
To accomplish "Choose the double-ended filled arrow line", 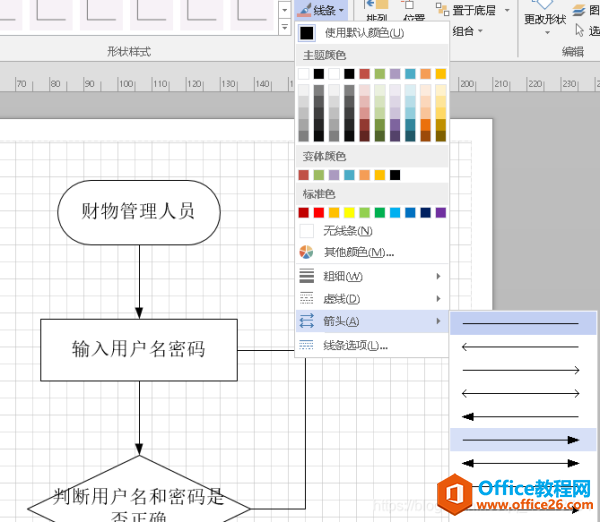I will tap(520, 463).
